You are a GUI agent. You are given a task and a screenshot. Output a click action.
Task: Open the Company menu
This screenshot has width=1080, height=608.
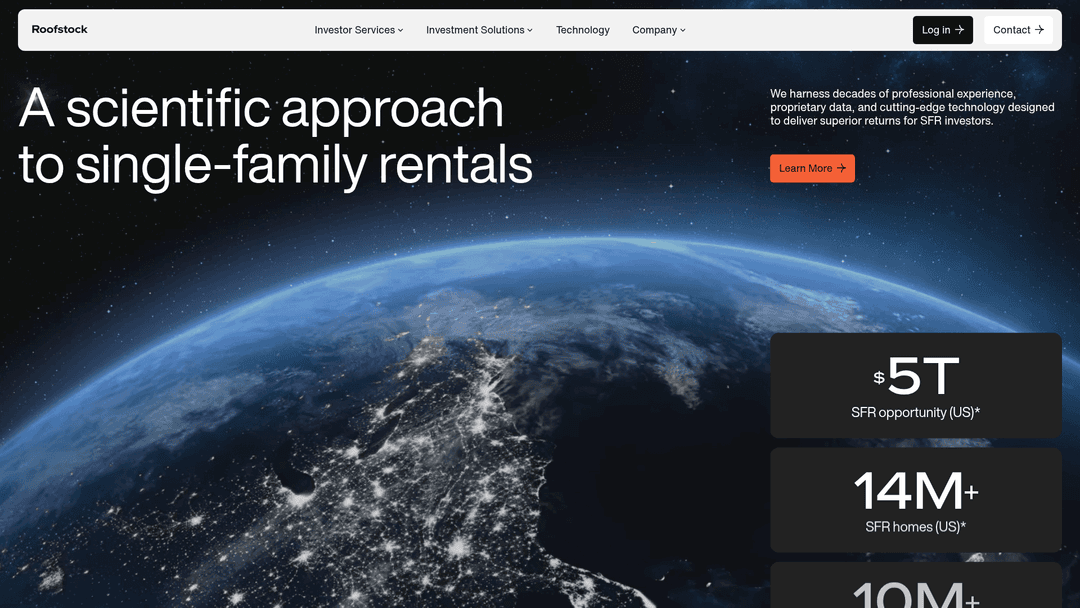click(659, 30)
